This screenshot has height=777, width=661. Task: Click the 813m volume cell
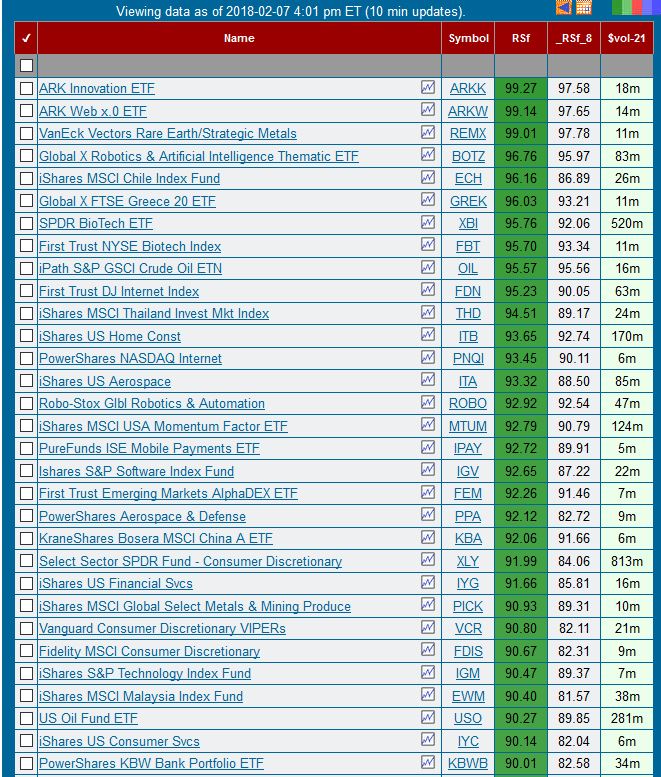(x=627, y=561)
